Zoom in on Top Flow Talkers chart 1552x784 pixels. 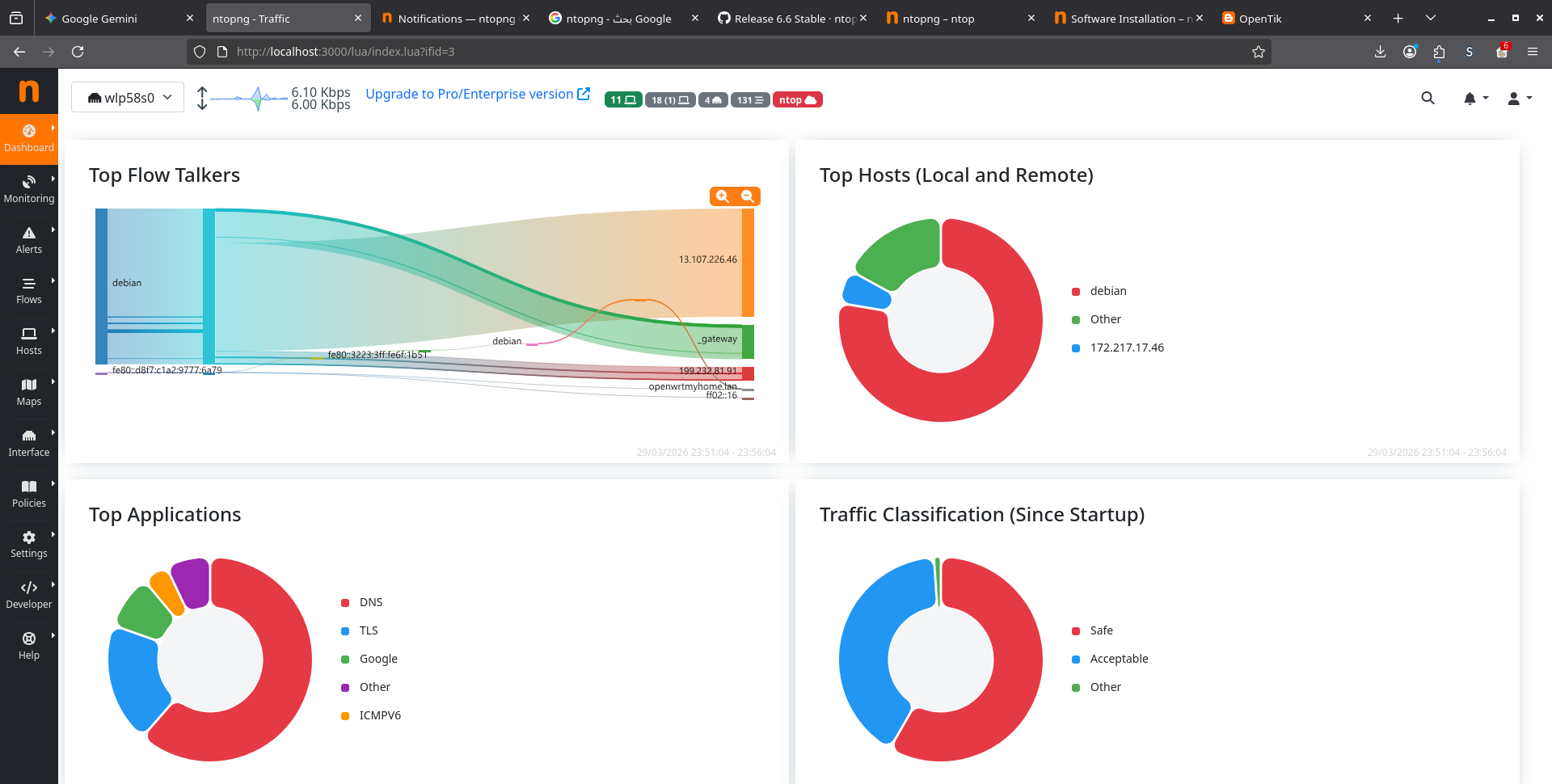coord(723,196)
